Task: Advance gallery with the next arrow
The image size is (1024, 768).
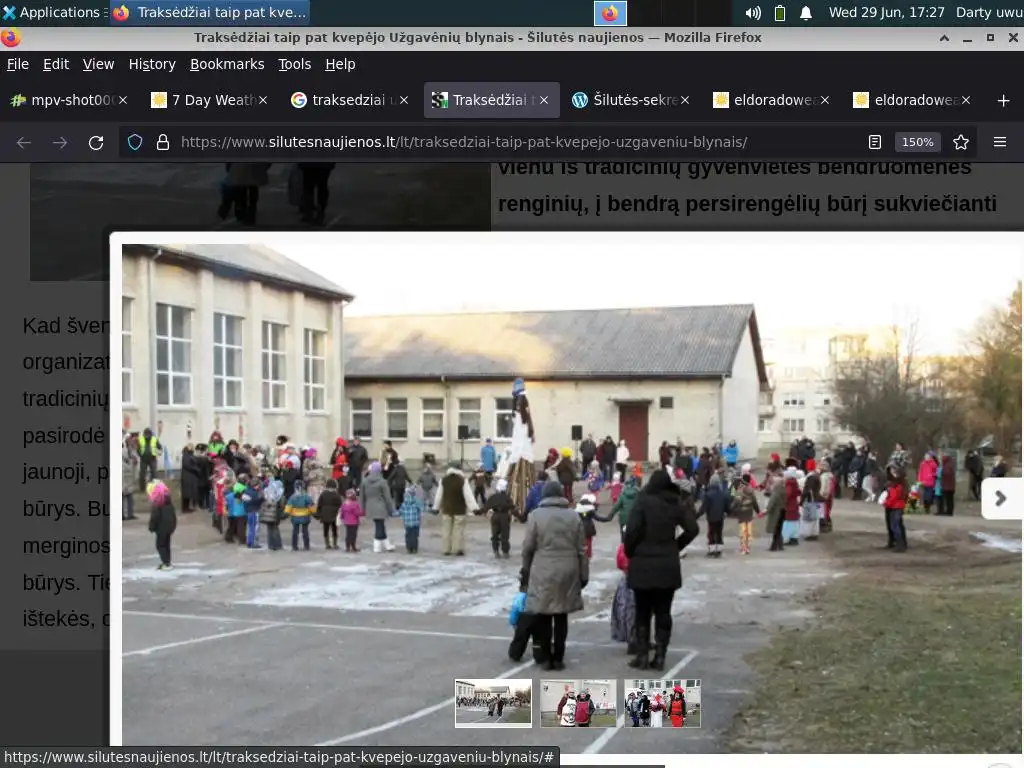Action: click(1000, 499)
